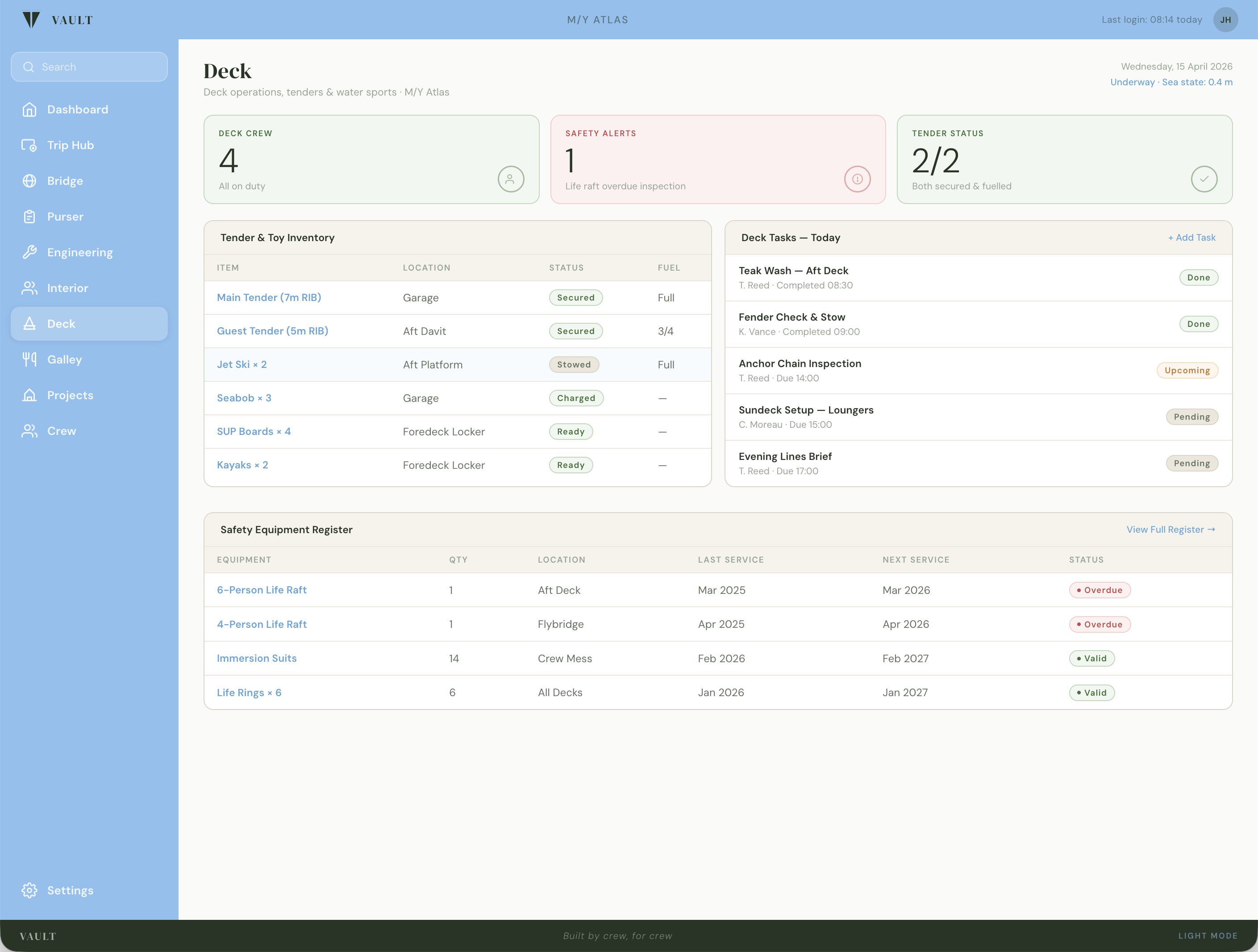Click the Upcoming badge on Anchor Chain Inspection
Image resolution: width=1258 pixels, height=952 pixels.
point(1187,370)
